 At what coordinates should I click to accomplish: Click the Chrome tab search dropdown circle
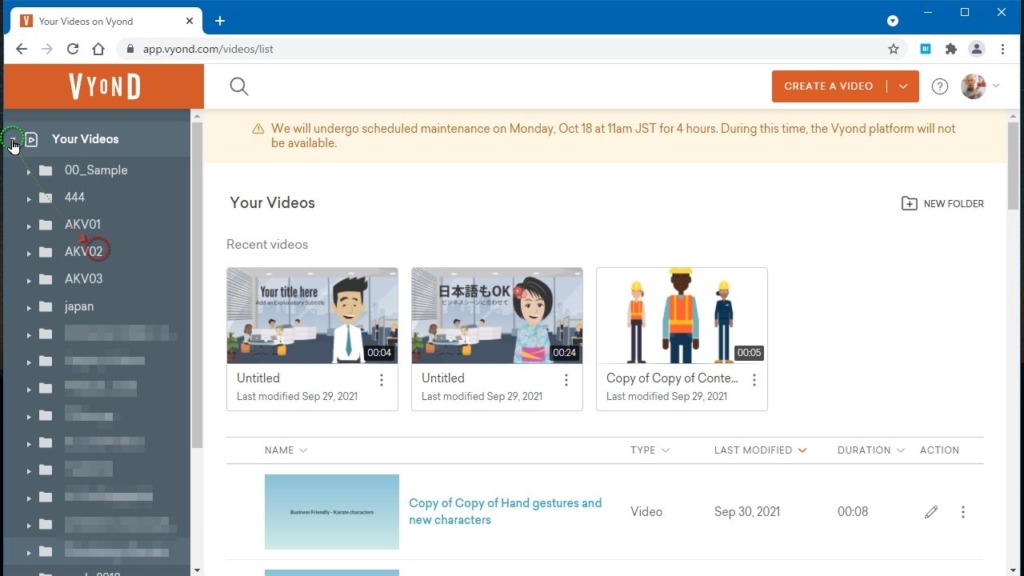892,21
